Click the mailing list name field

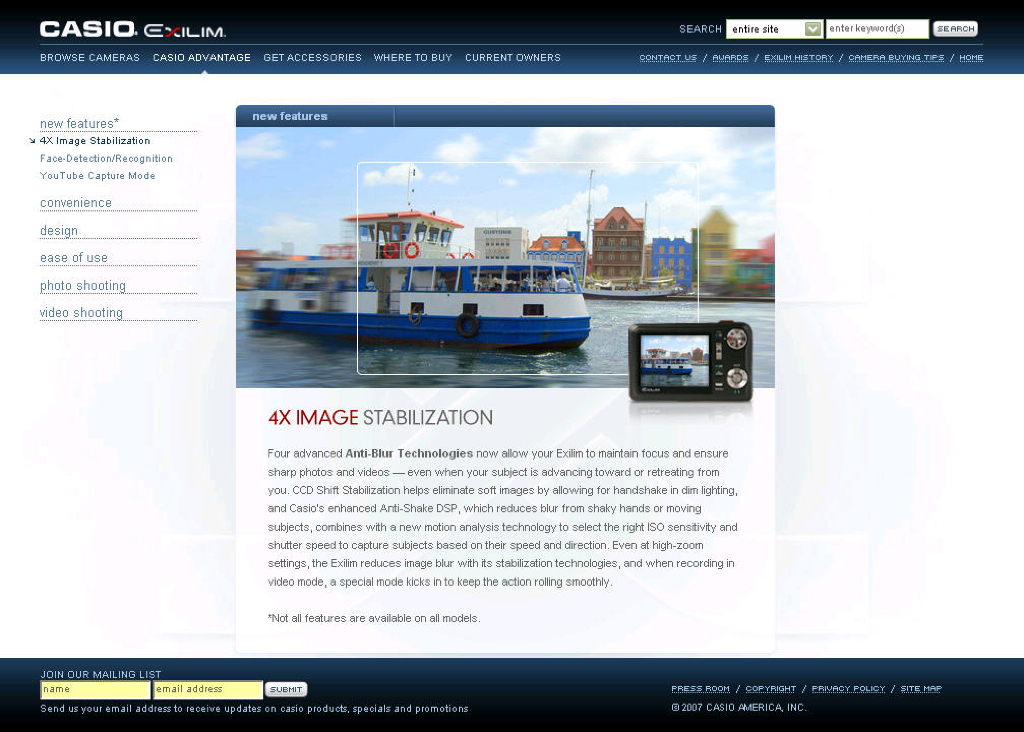pos(95,690)
